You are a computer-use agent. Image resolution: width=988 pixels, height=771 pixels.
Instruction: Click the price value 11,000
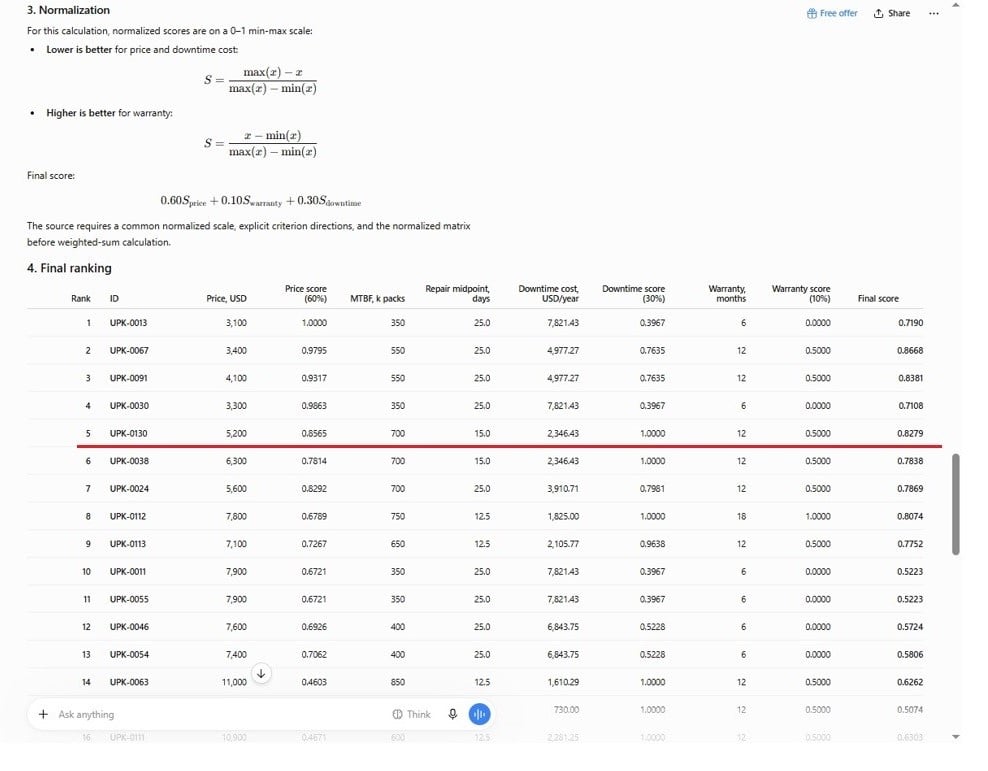(234, 682)
